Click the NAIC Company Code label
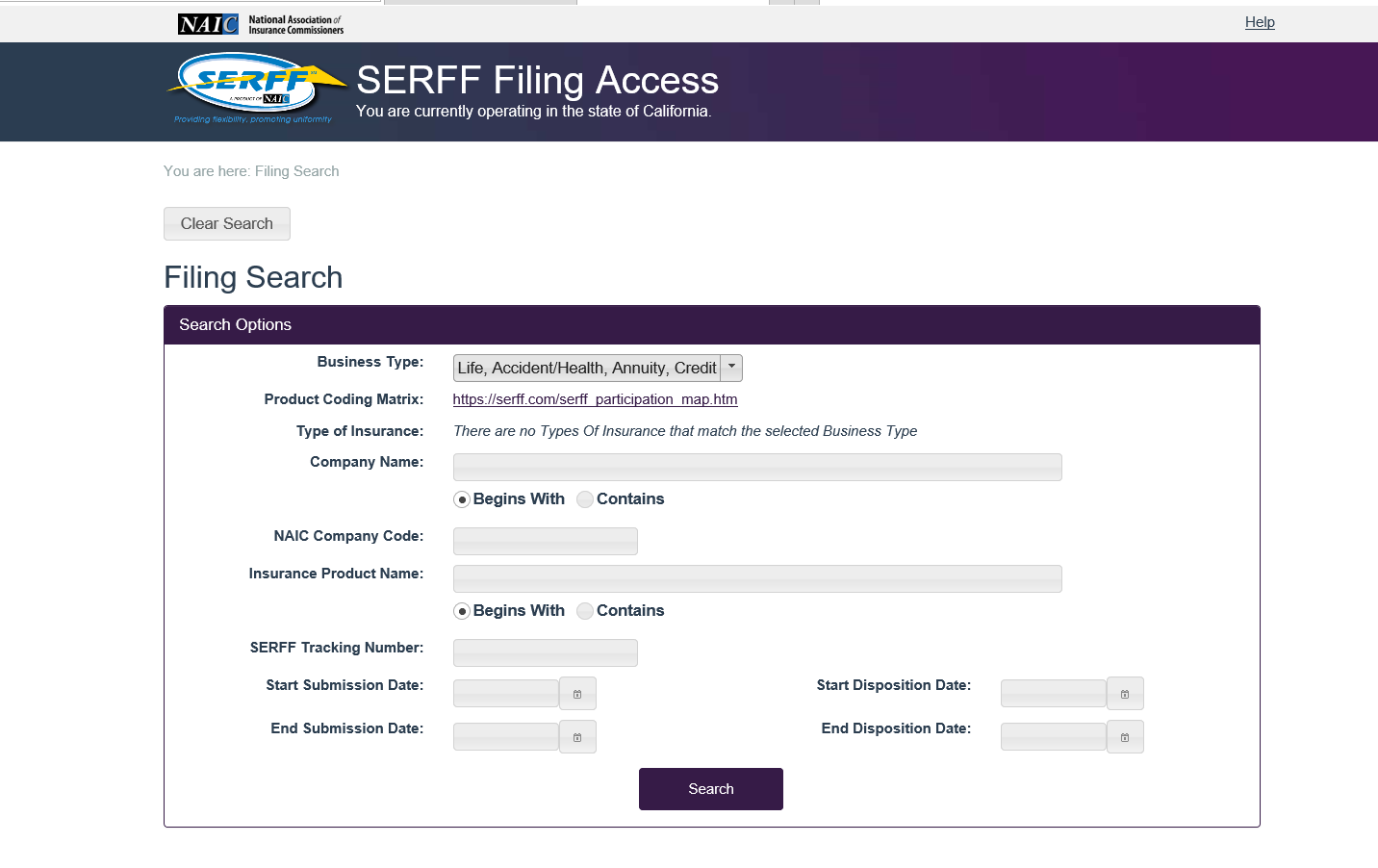This screenshot has width=1378, height=868. (348, 536)
